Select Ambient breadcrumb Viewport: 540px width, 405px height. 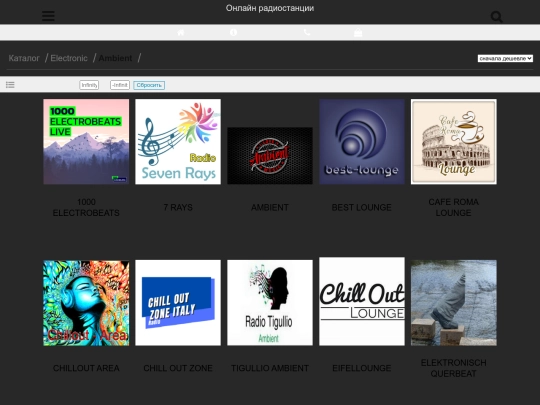pos(115,58)
